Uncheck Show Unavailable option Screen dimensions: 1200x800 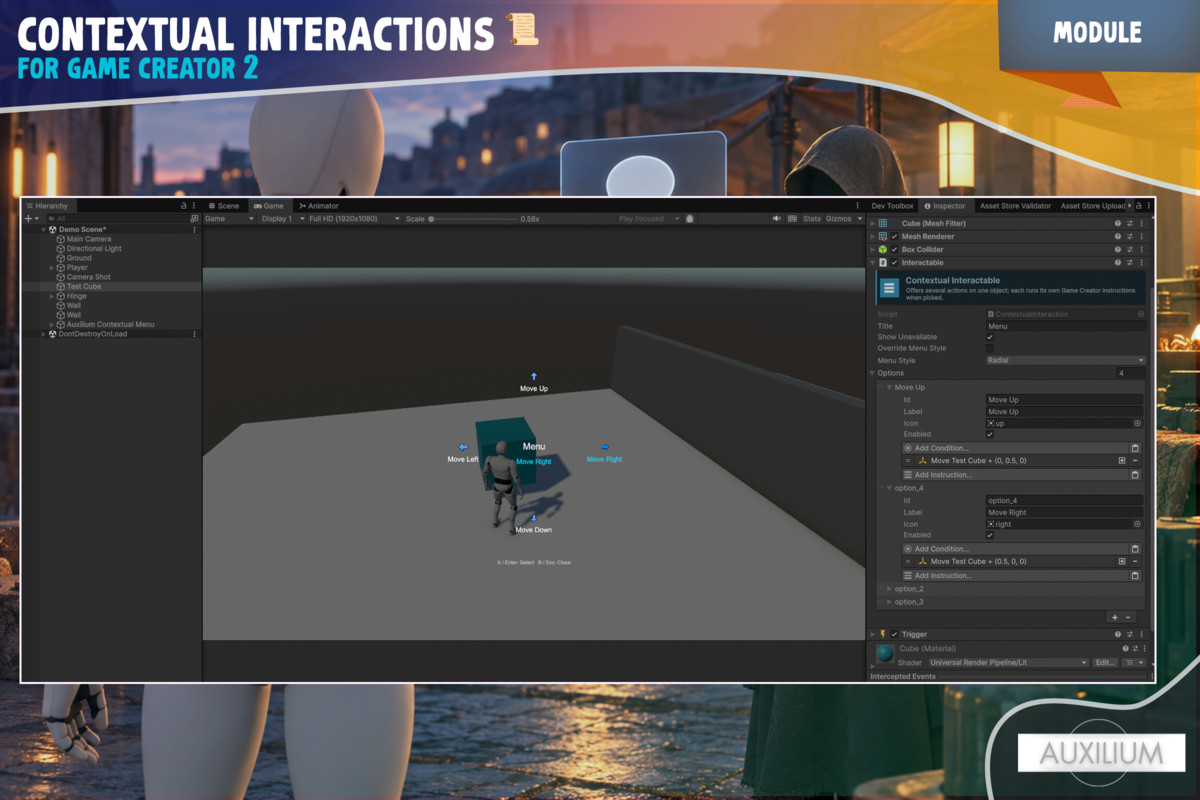[990, 337]
